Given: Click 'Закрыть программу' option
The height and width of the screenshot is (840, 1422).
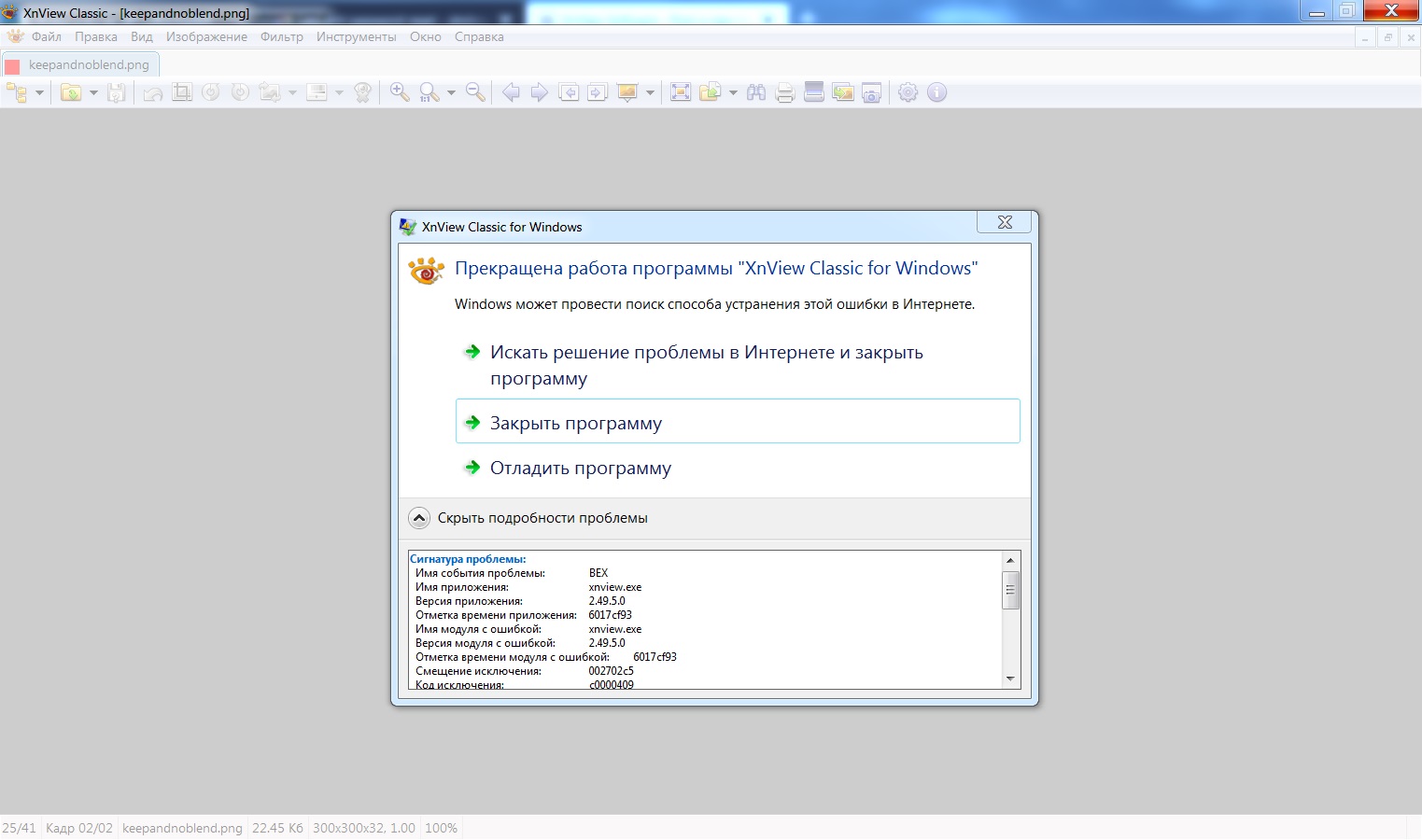Looking at the screenshot, I should (x=738, y=422).
